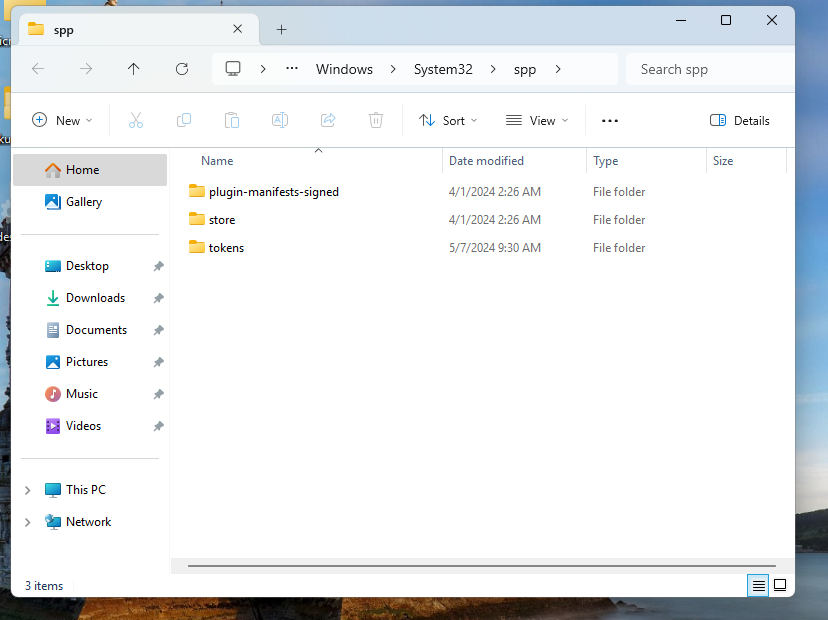Close the spp tab
This screenshot has height=620, width=828.
(x=238, y=29)
